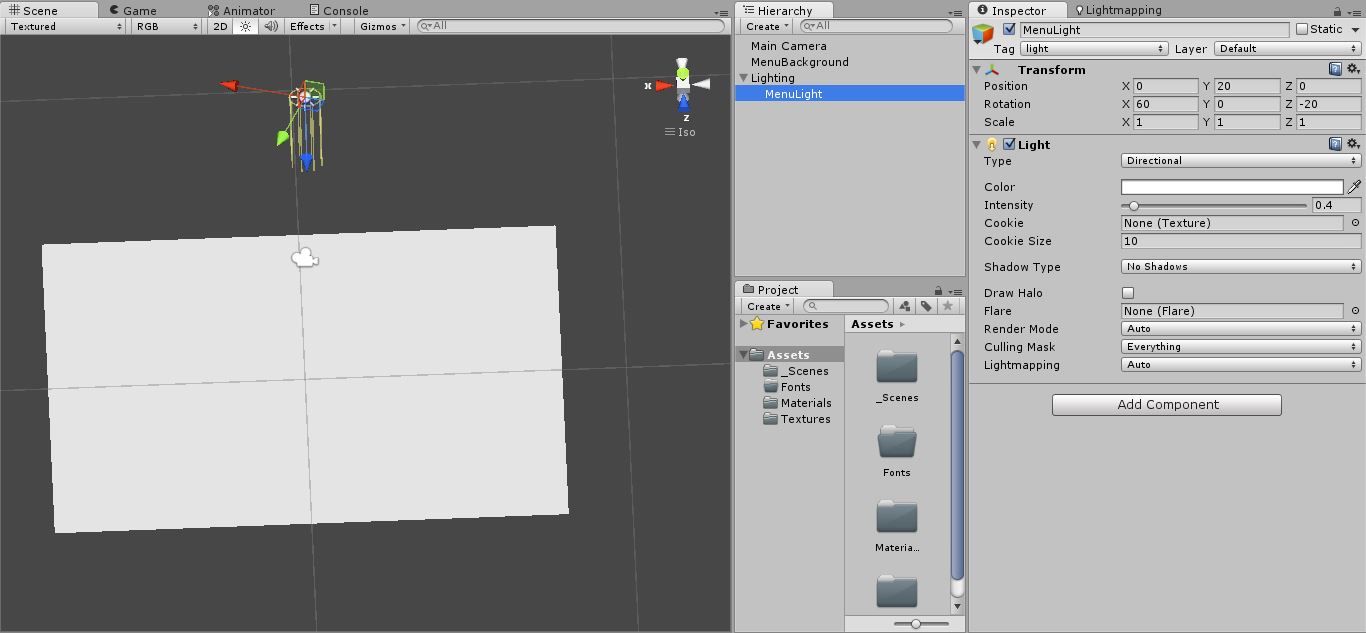This screenshot has height=633, width=1366.
Task: Toggle 2D Scene view mode
Action: tap(218, 26)
